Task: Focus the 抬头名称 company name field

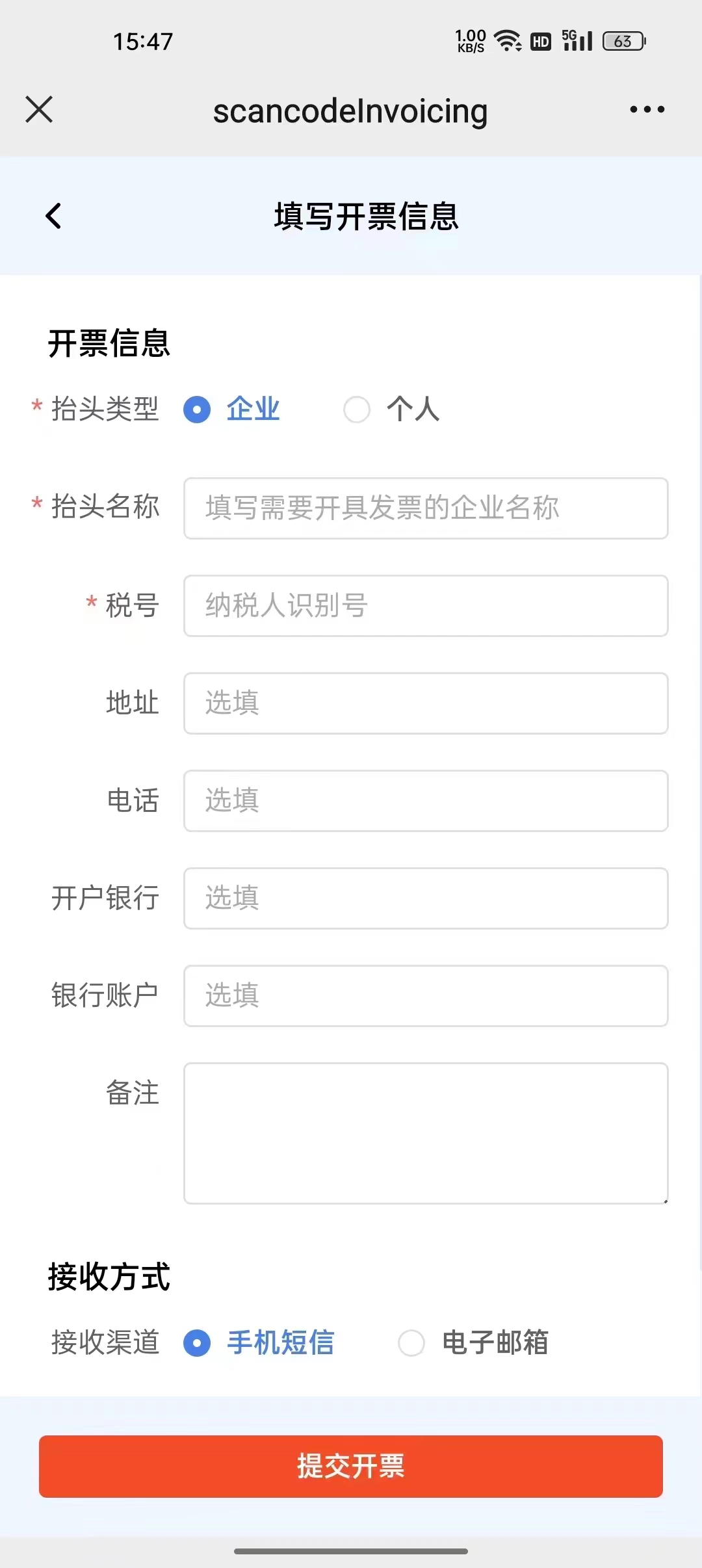Action: click(426, 508)
